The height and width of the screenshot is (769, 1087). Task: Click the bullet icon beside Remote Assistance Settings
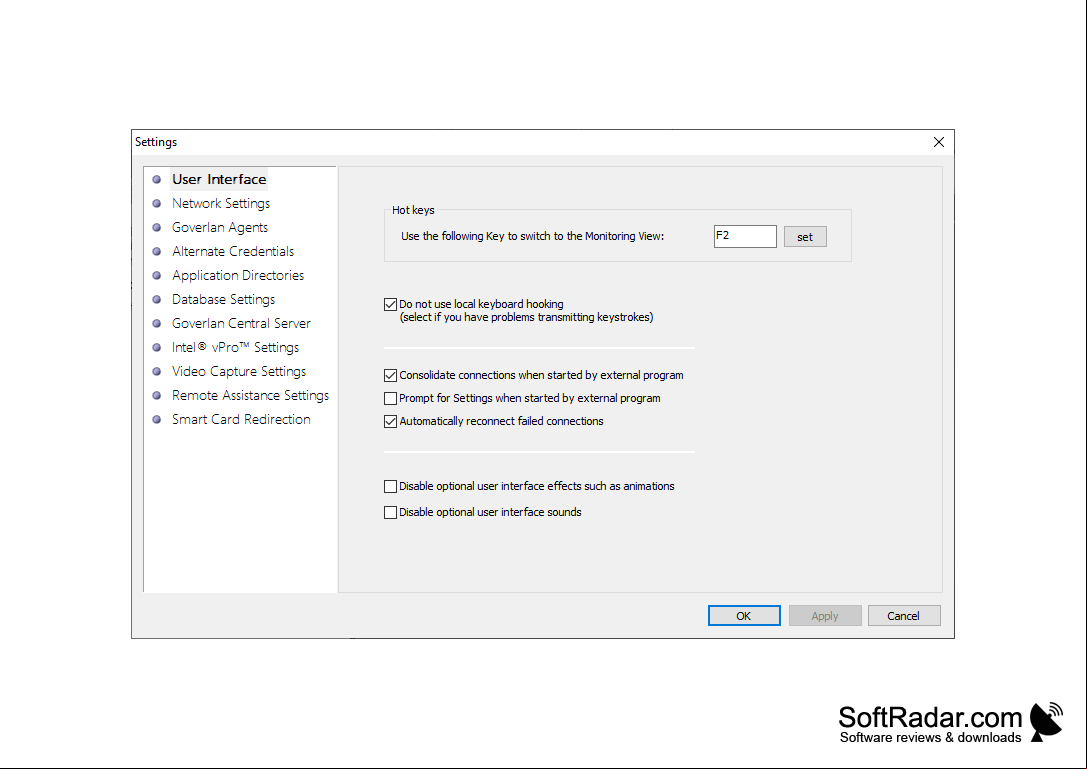tap(157, 395)
